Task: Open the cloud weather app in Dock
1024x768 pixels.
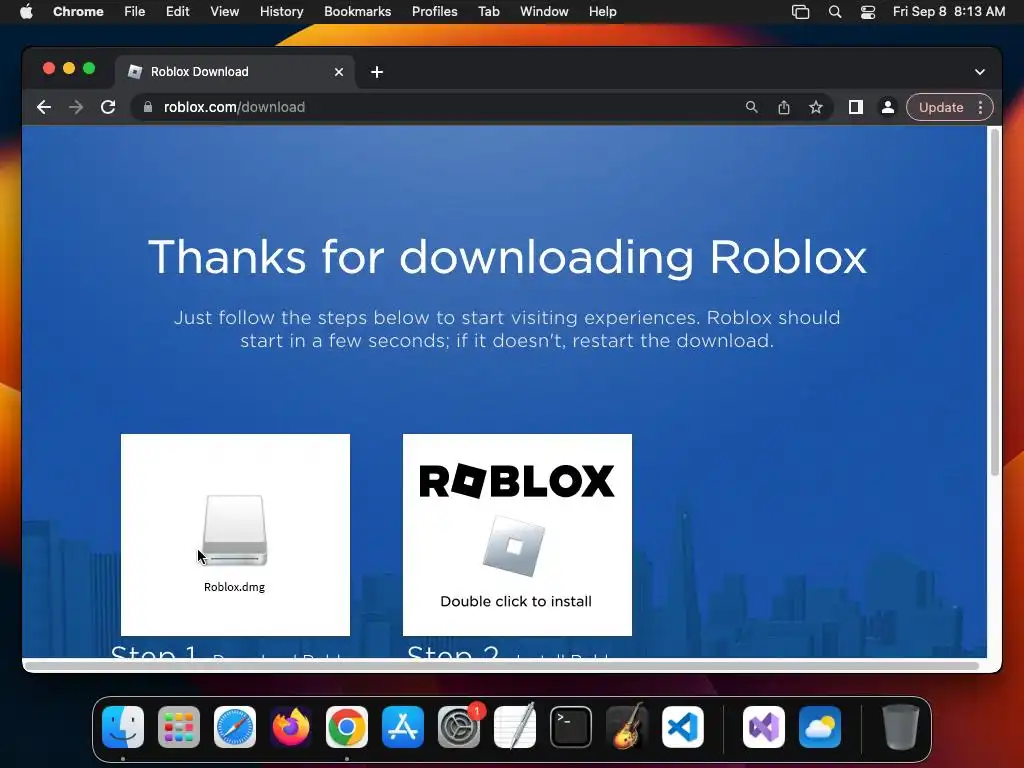Action: coord(820,727)
